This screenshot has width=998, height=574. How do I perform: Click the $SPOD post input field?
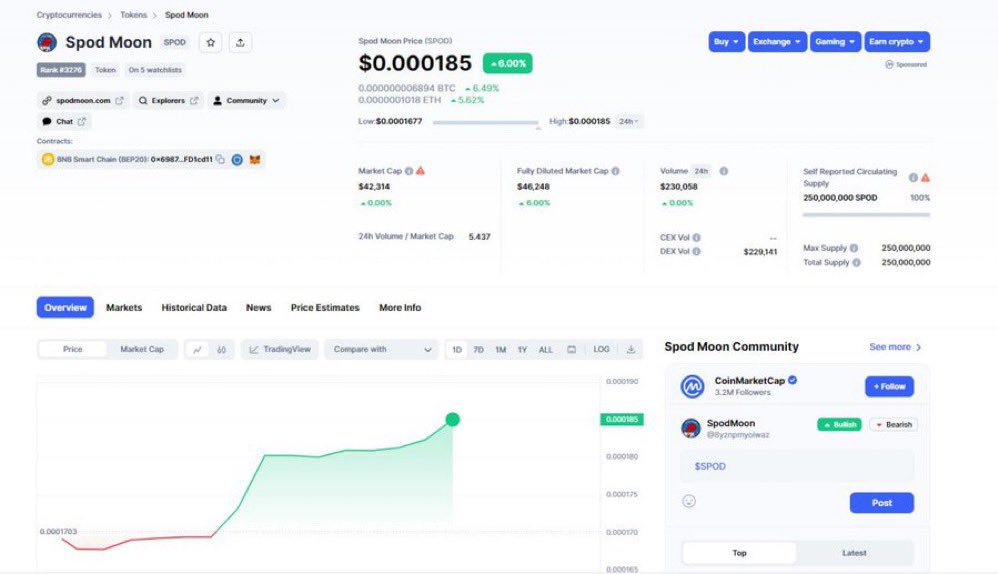[x=797, y=466]
